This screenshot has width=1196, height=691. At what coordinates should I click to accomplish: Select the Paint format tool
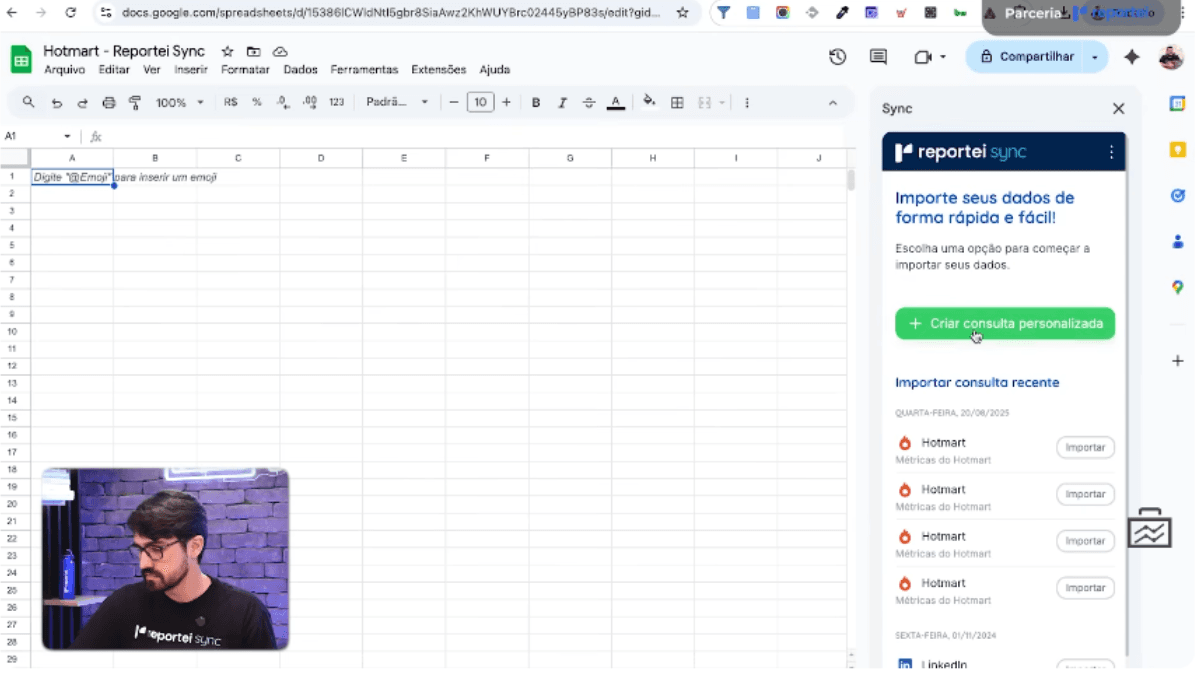pos(135,102)
